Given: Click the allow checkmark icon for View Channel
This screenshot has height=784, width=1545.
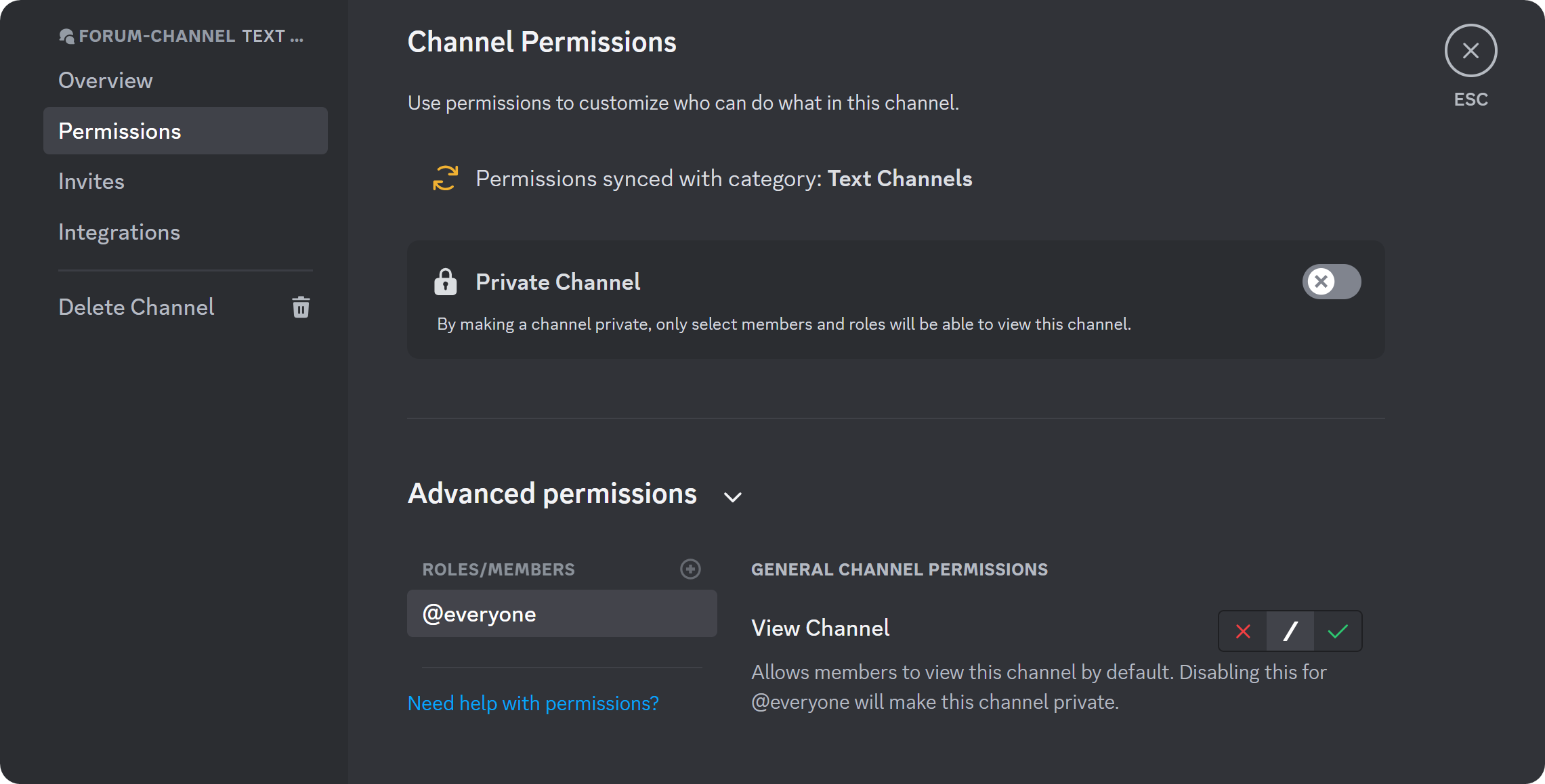Looking at the screenshot, I should click(1338, 630).
